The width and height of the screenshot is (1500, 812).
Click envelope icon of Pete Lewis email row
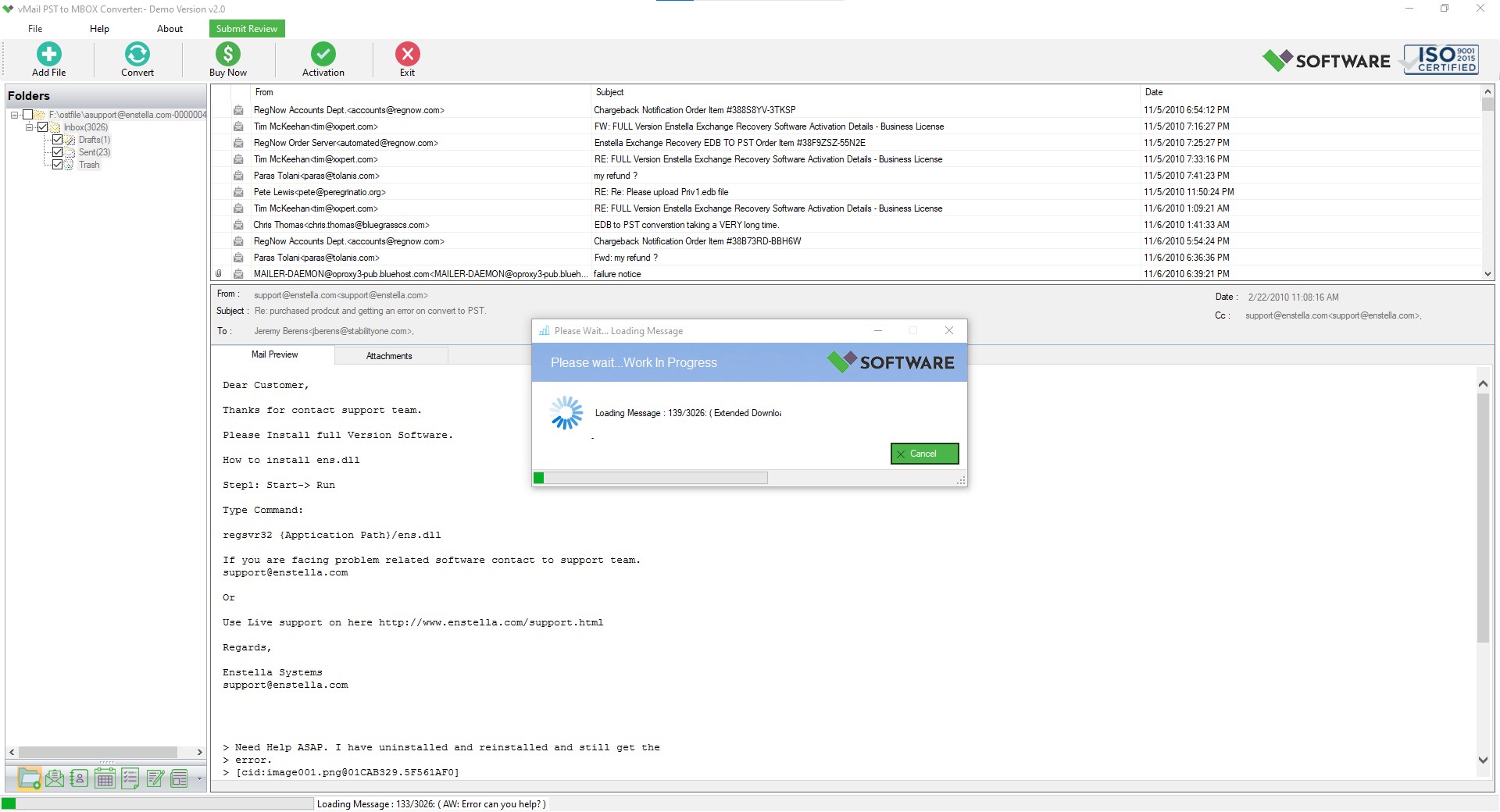pos(238,192)
